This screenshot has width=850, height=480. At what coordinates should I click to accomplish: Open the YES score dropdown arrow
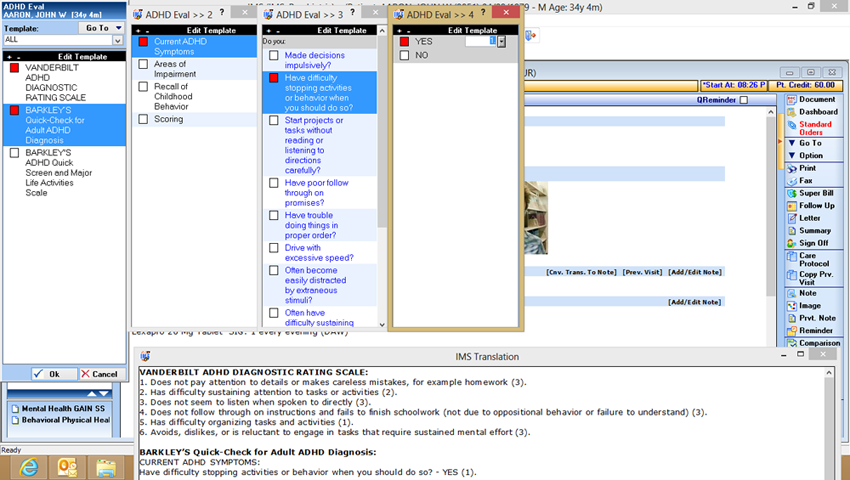(x=501, y=42)
